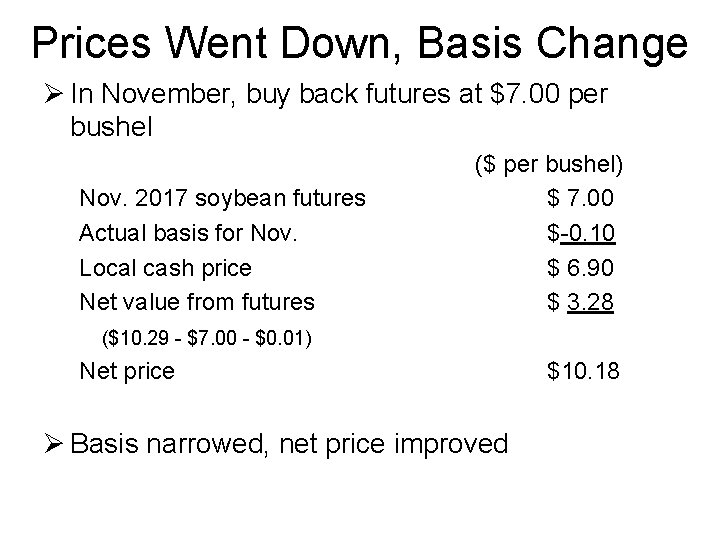Click the "Net price" row label

(126, 372)
